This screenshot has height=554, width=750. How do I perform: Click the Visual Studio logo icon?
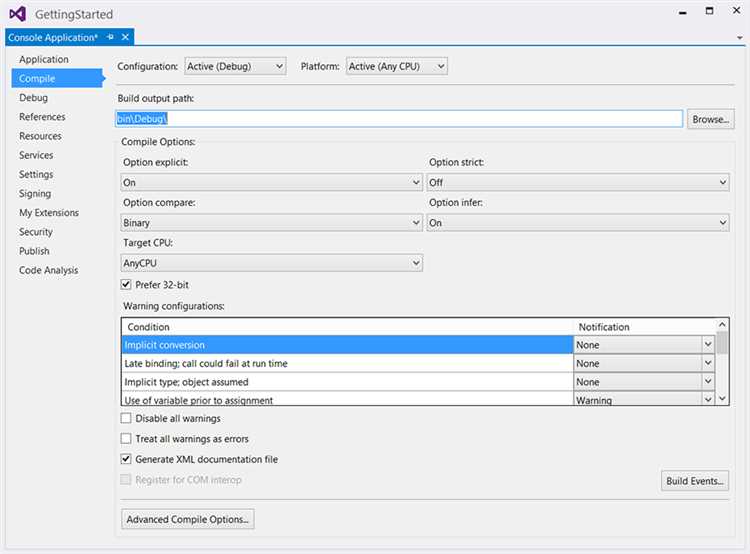click(18, 14)
